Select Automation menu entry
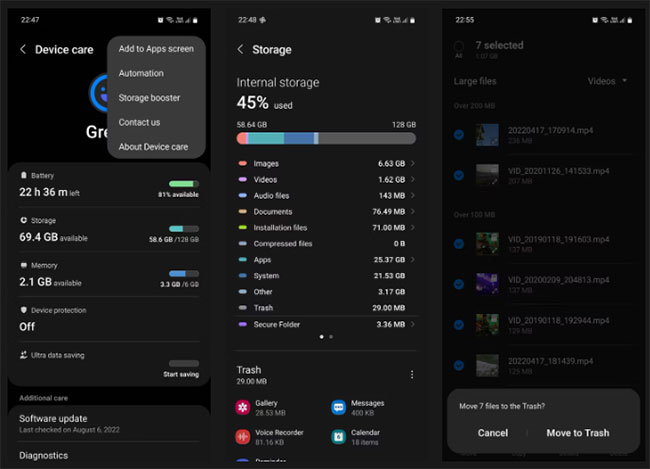This screenshot has height=469, width=650. [141, 73]
